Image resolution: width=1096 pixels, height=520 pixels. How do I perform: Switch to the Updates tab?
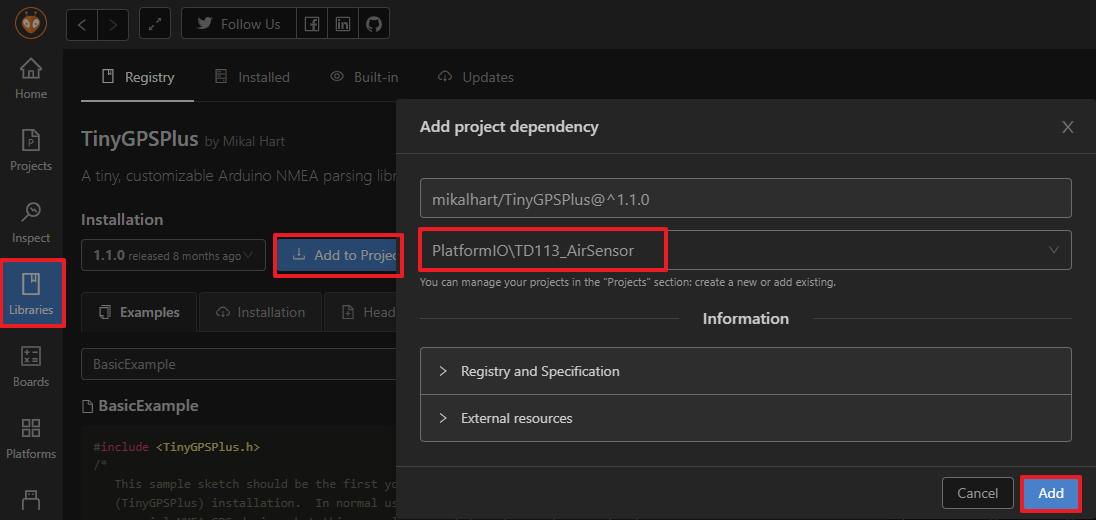pyautogui.click(x=475, y=77)
